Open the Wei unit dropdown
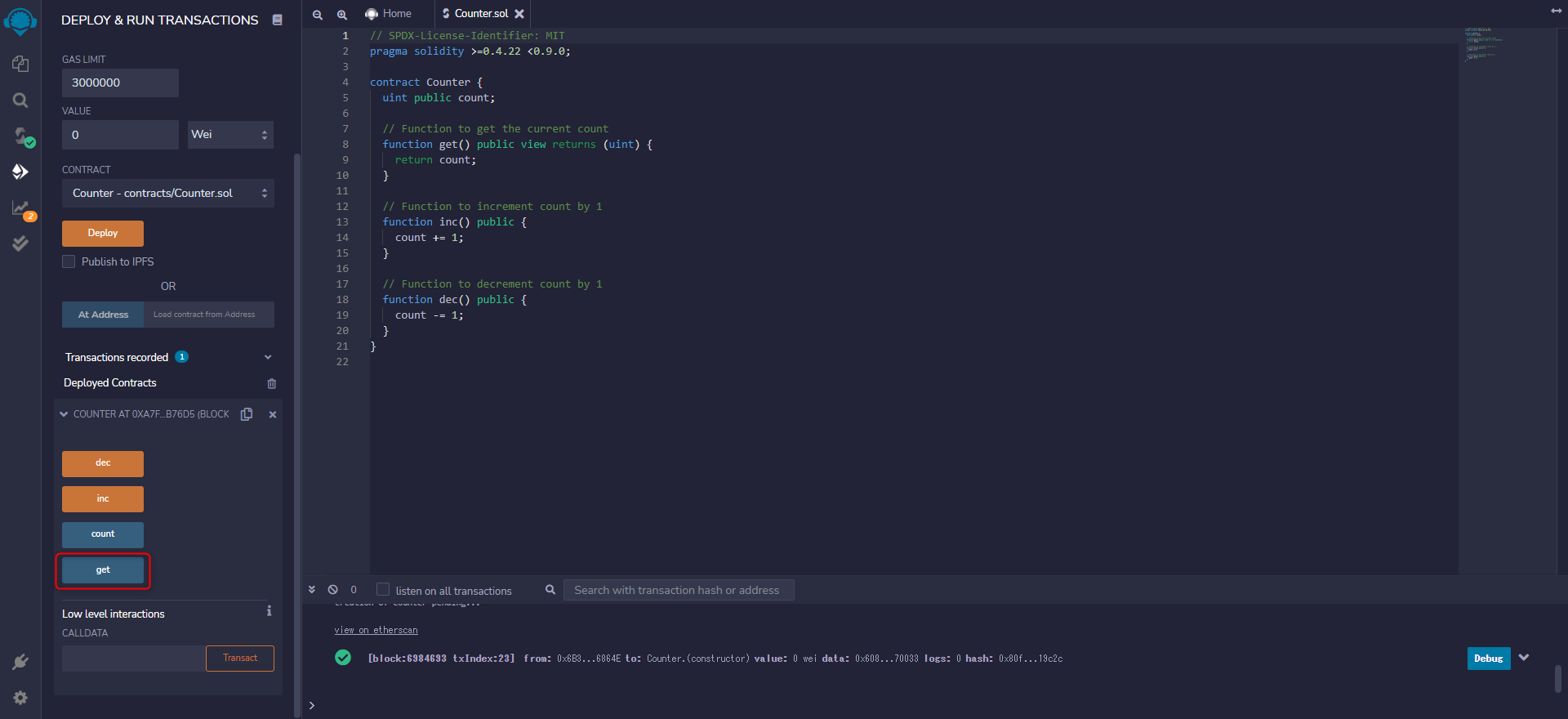The image size is (1568, 719). click(230, 135)
